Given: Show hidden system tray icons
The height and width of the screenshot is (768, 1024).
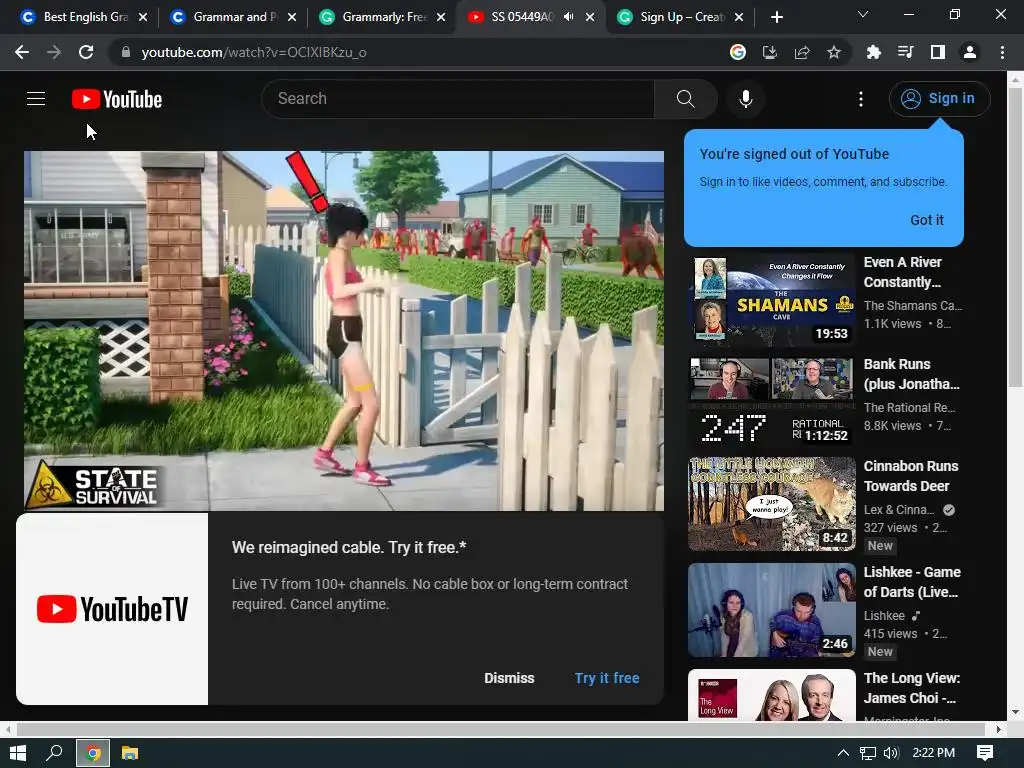Looking at the screenshot, I should [843, 753].
